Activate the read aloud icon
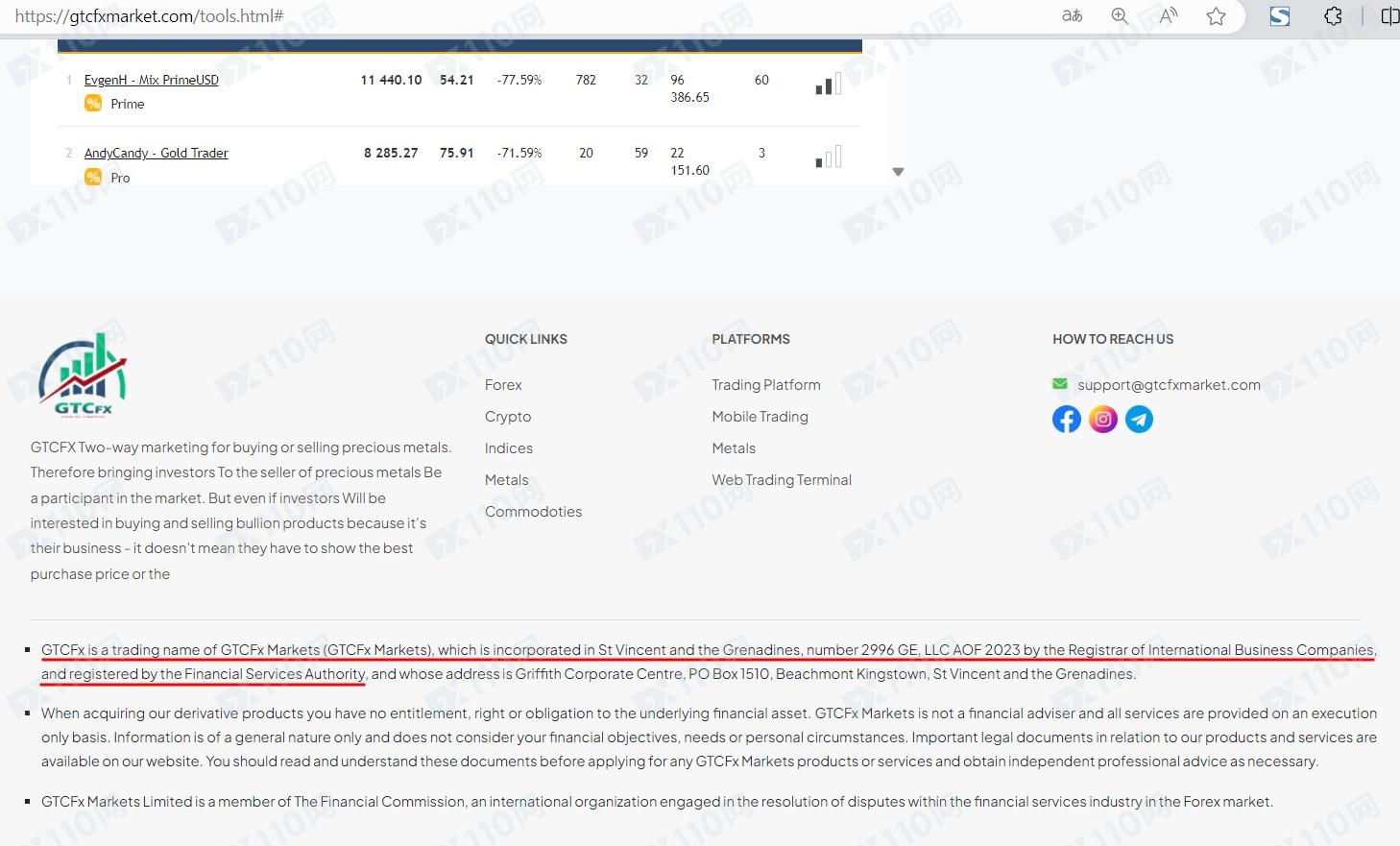 1168,16
